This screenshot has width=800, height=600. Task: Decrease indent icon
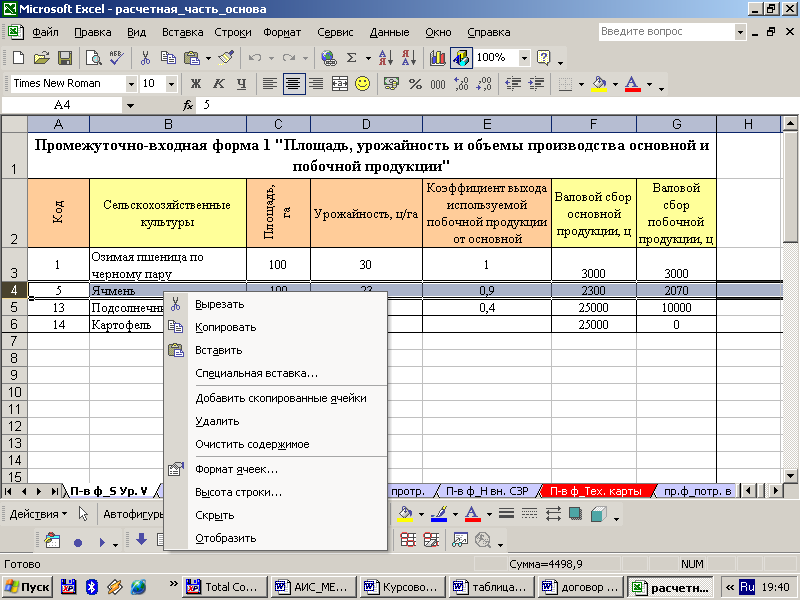click(x=513, y=84)
